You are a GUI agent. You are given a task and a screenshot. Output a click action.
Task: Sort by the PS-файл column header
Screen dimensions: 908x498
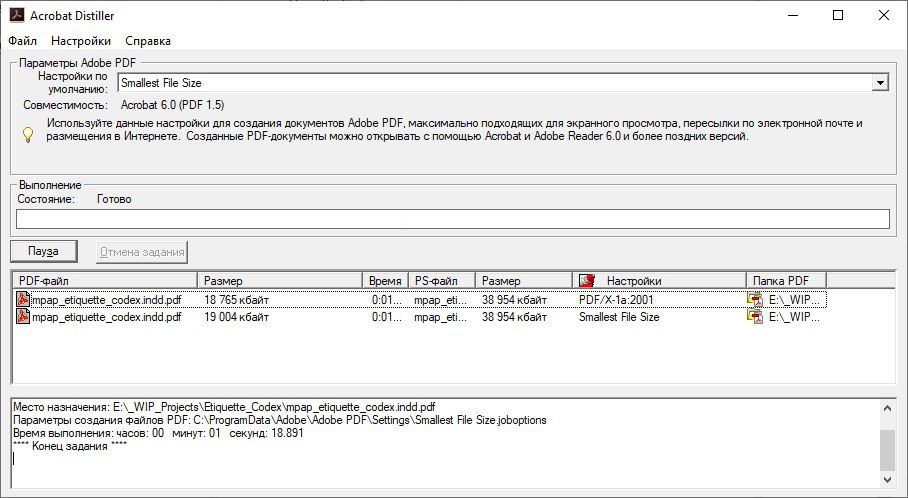(442, 280)
